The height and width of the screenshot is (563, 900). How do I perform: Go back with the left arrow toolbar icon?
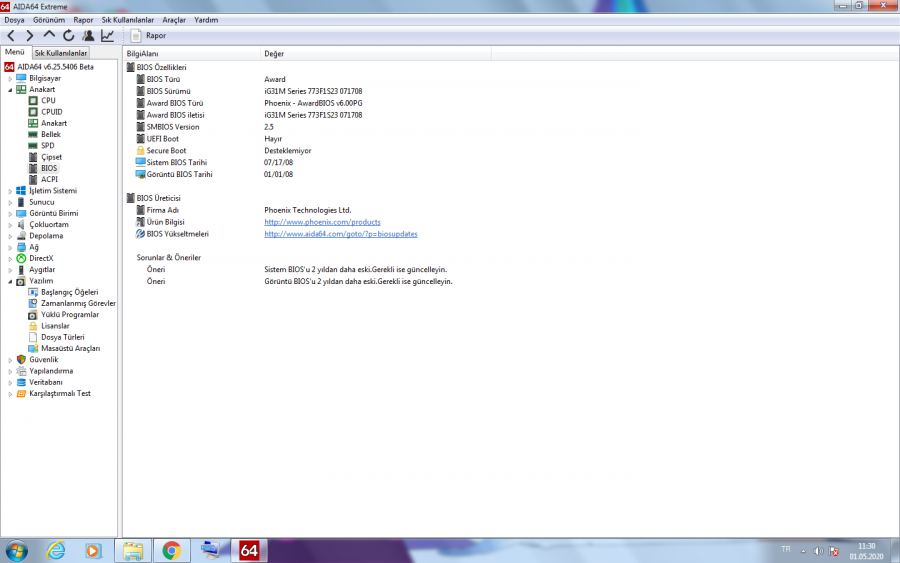click(11, 36)
